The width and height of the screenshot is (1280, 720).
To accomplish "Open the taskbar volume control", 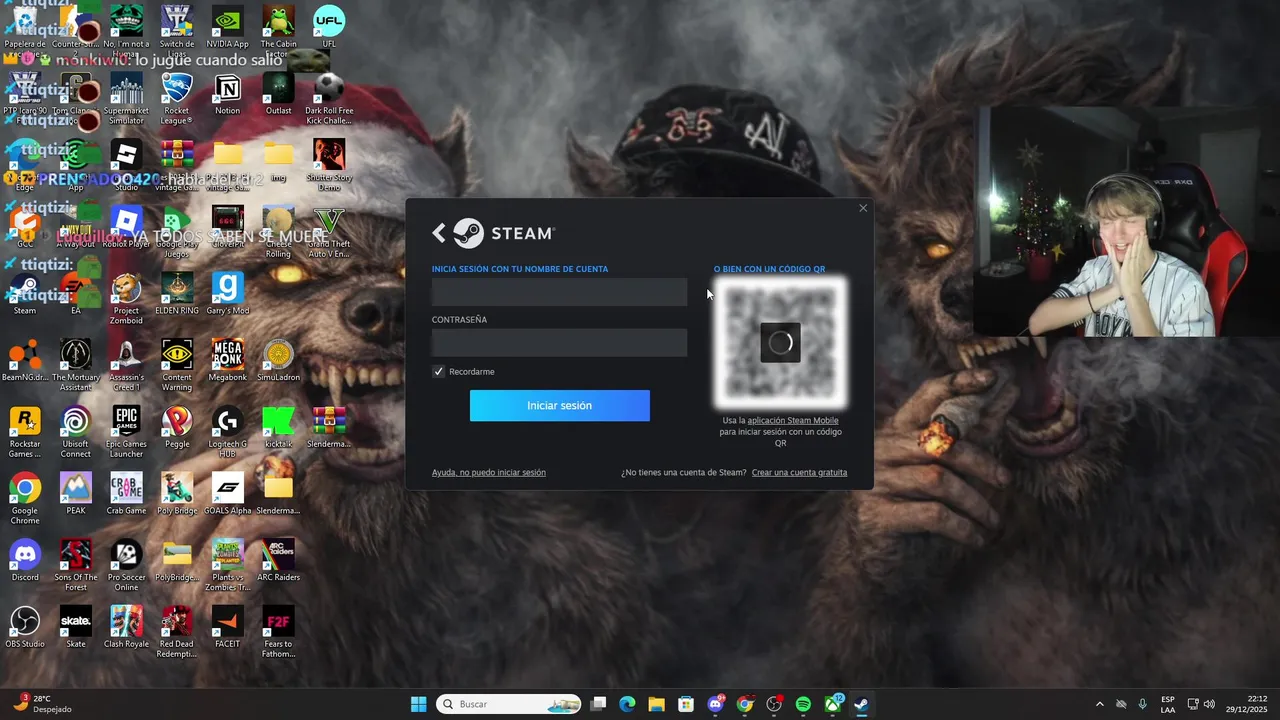I will click(1210, 704).
